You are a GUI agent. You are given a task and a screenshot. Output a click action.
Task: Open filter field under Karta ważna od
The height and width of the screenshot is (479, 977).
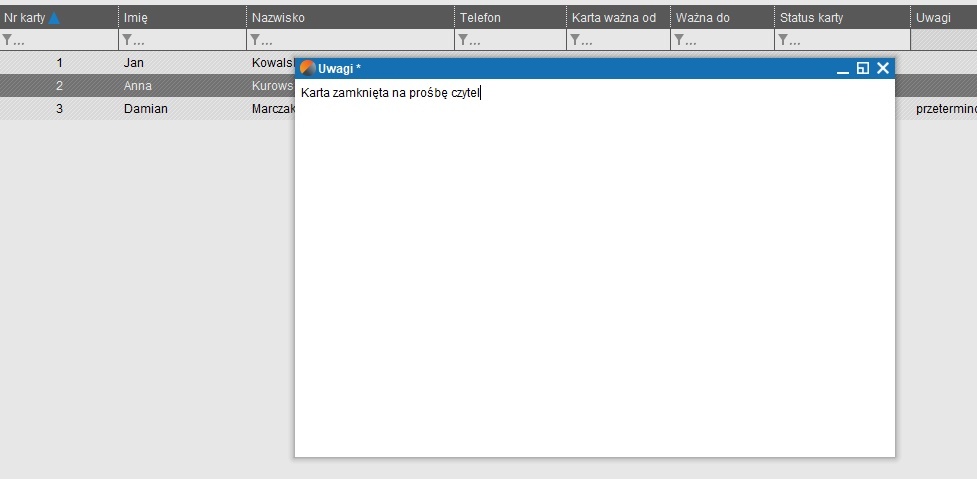click(618, 40)
